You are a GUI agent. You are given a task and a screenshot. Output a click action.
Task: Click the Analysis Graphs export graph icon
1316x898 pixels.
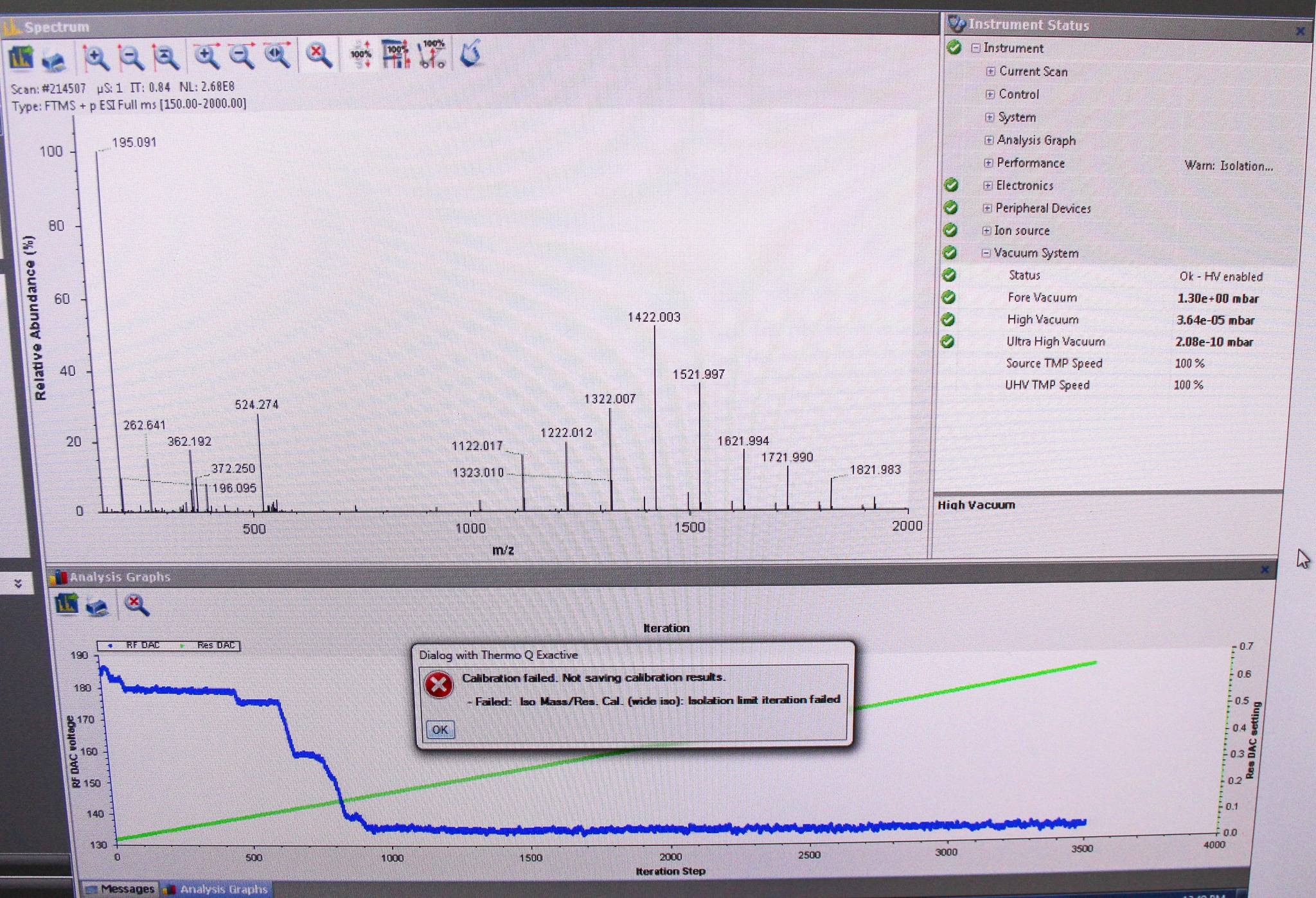(x=67, y=604)
